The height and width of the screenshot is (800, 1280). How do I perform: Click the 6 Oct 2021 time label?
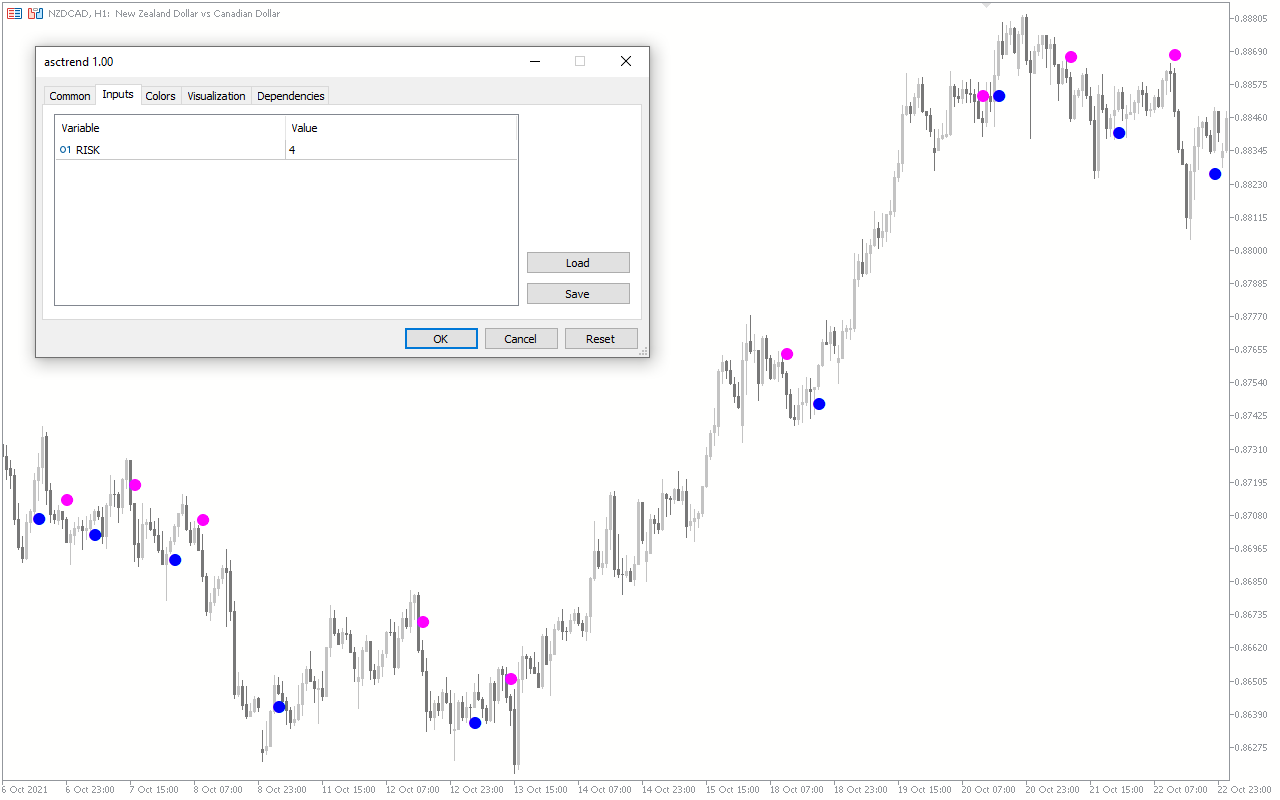click(25, 790)
